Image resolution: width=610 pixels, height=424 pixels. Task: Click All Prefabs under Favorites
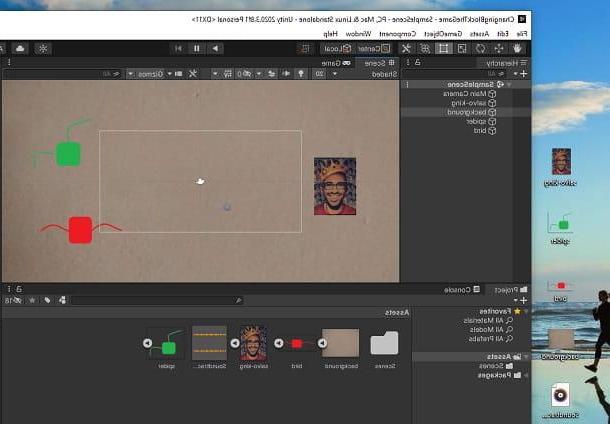point(491,339)
